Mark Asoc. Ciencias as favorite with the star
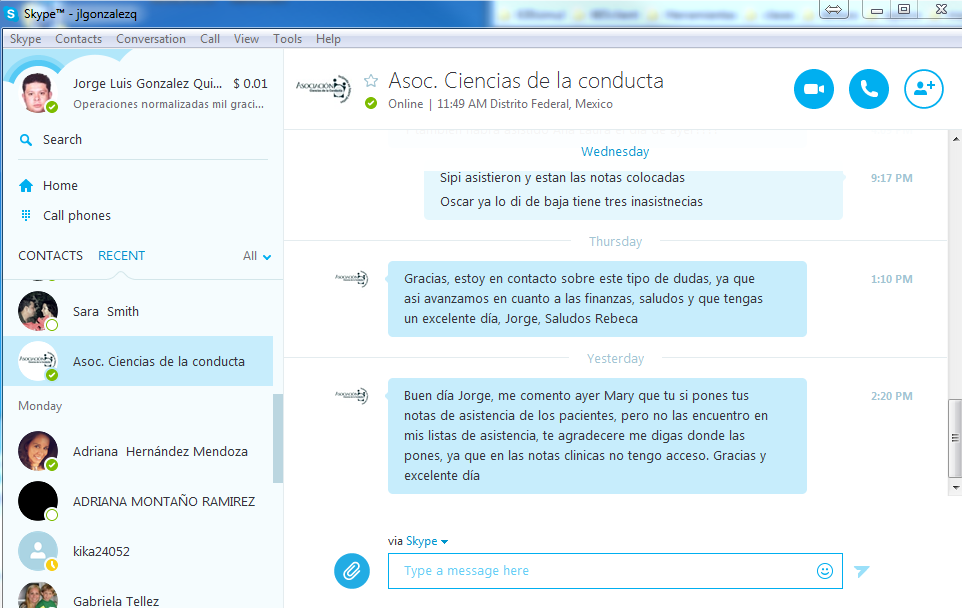Viewport: 962px width, 608px height. coord(371,80)
